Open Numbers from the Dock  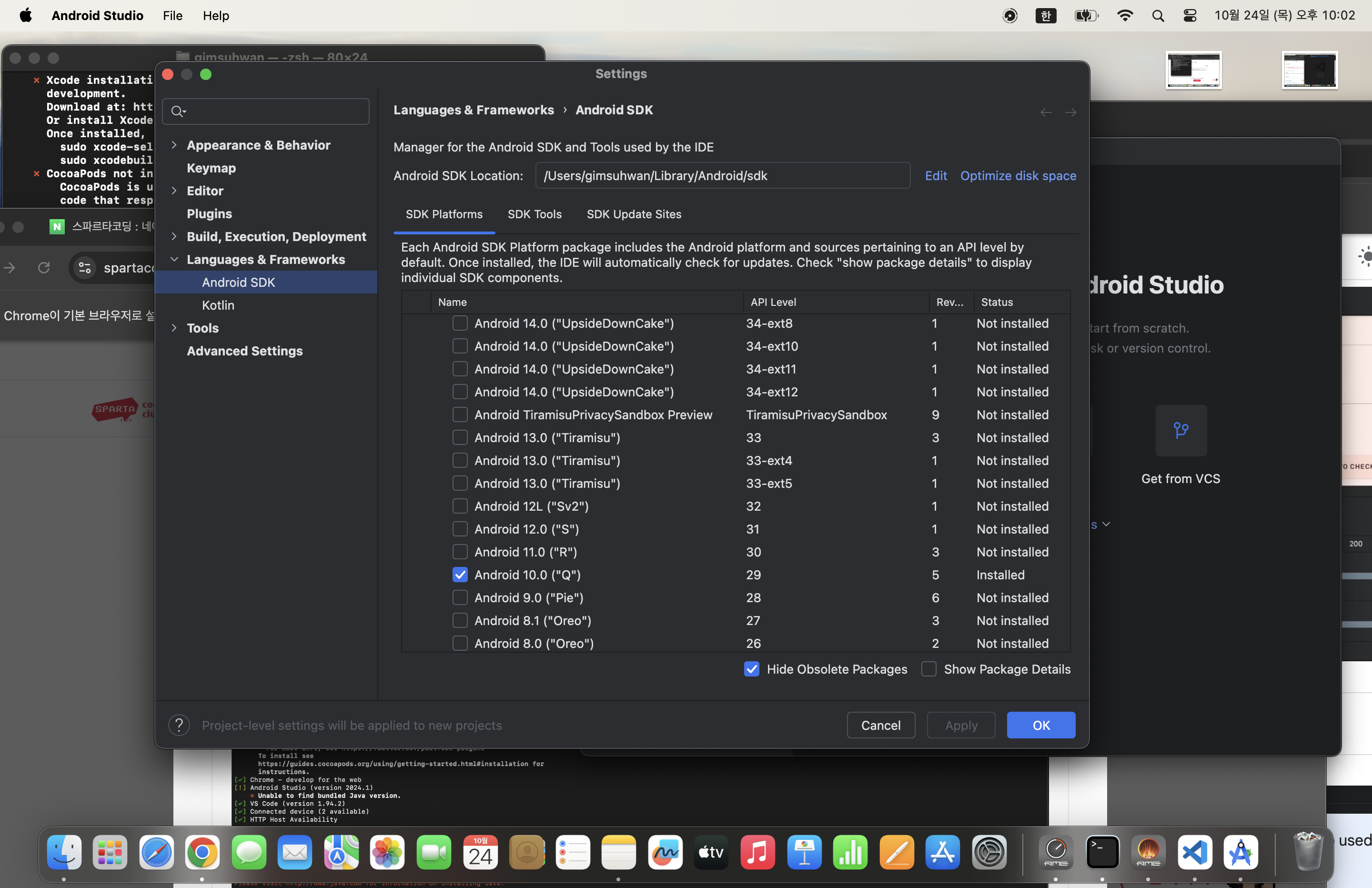pos(850,852)
